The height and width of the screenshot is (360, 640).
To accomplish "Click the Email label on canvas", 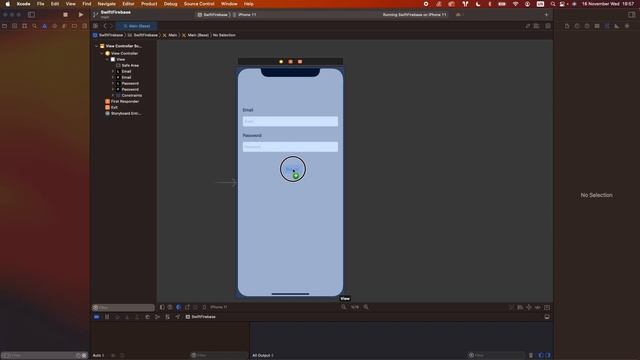I will 248,110.
